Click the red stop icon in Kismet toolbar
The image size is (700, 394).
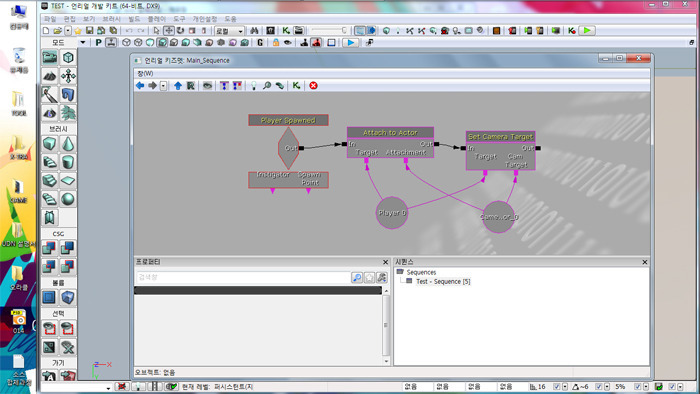click(313, 85)
